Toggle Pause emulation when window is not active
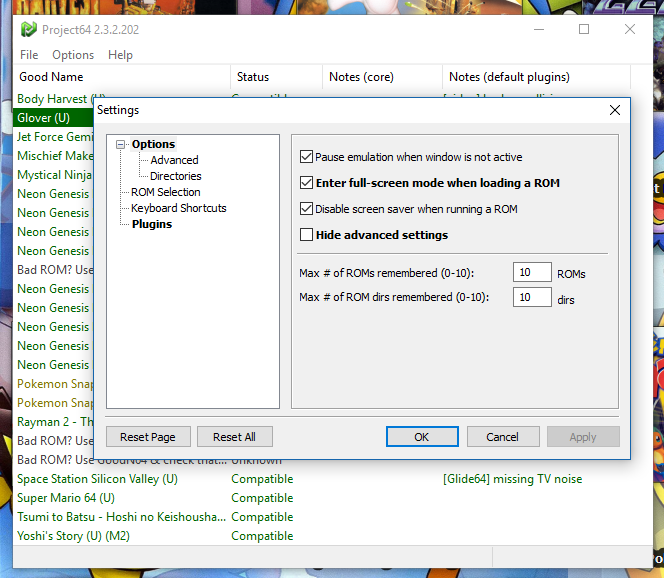Image resolution: width=664 pixels, height=578 pixels. [306, 157]
